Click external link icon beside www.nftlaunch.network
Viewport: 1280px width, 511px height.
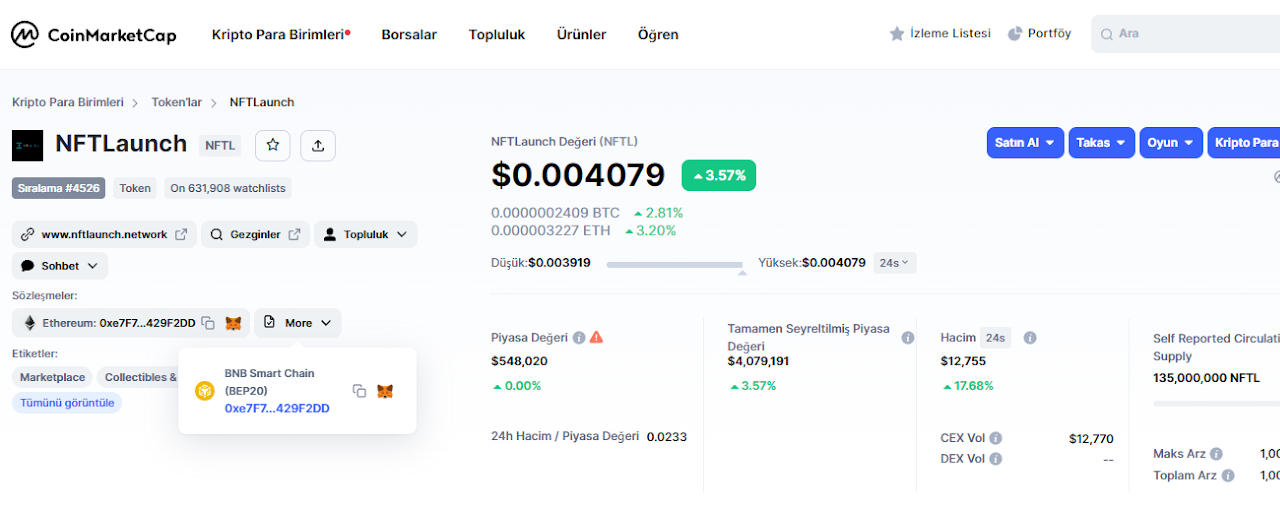[181, 234]
